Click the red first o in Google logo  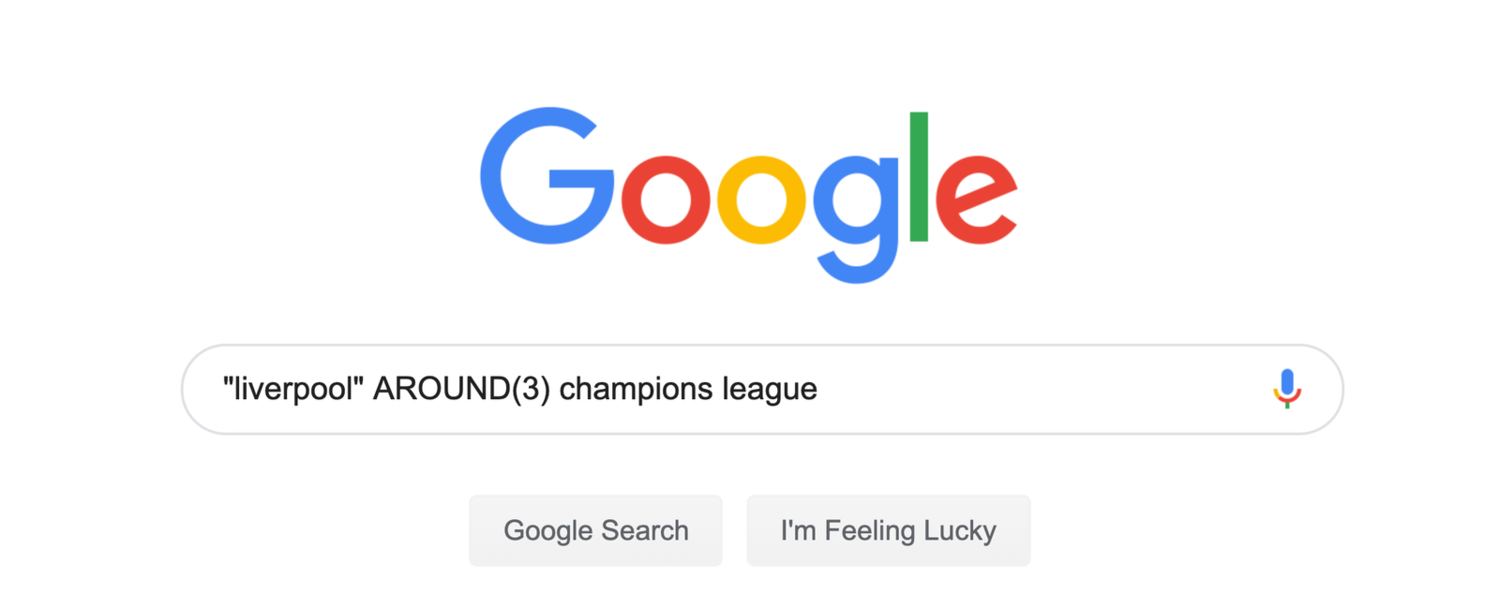(x=666, y=198)
